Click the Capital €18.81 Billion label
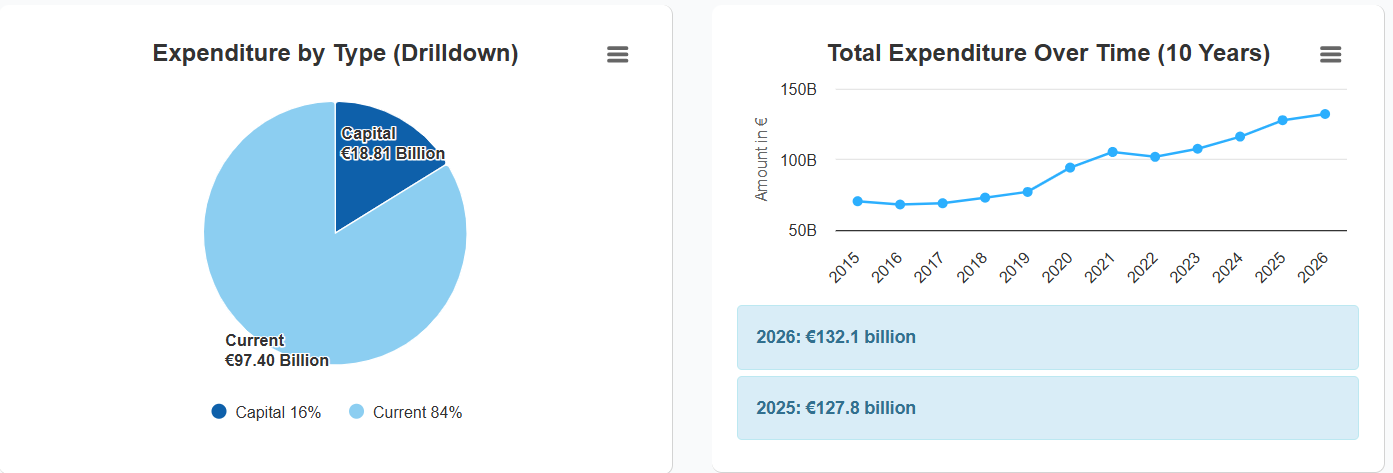 [x=392, y=144]
